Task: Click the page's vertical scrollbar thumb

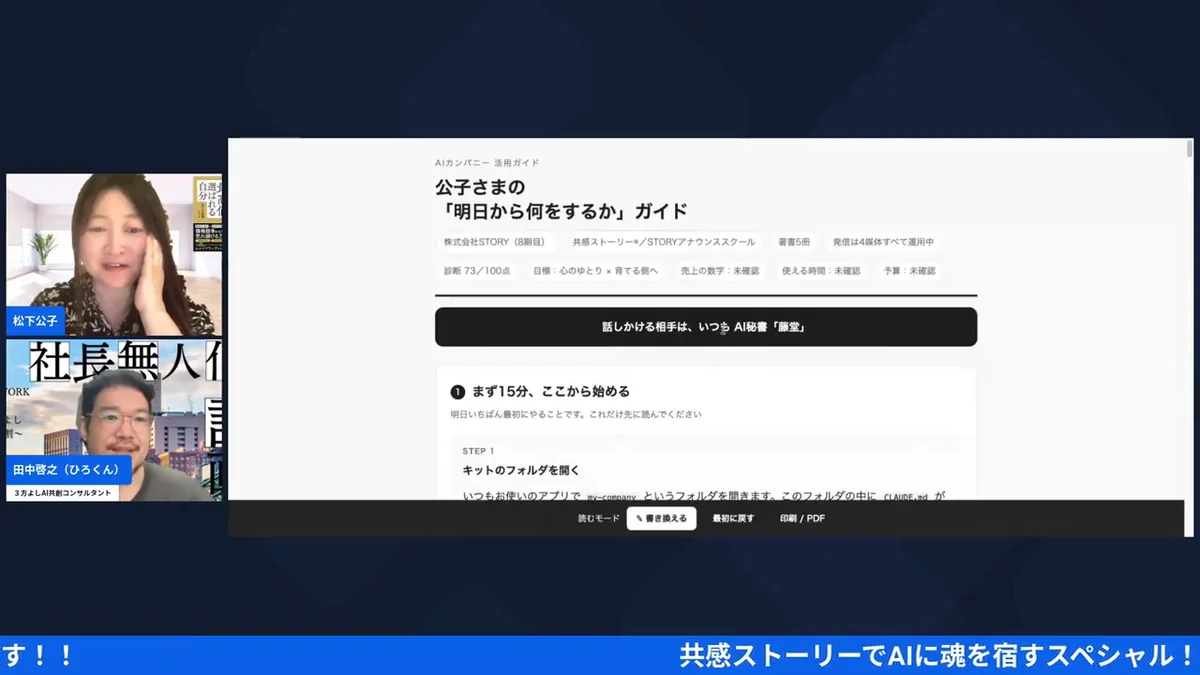Action: coord(1189,149)
